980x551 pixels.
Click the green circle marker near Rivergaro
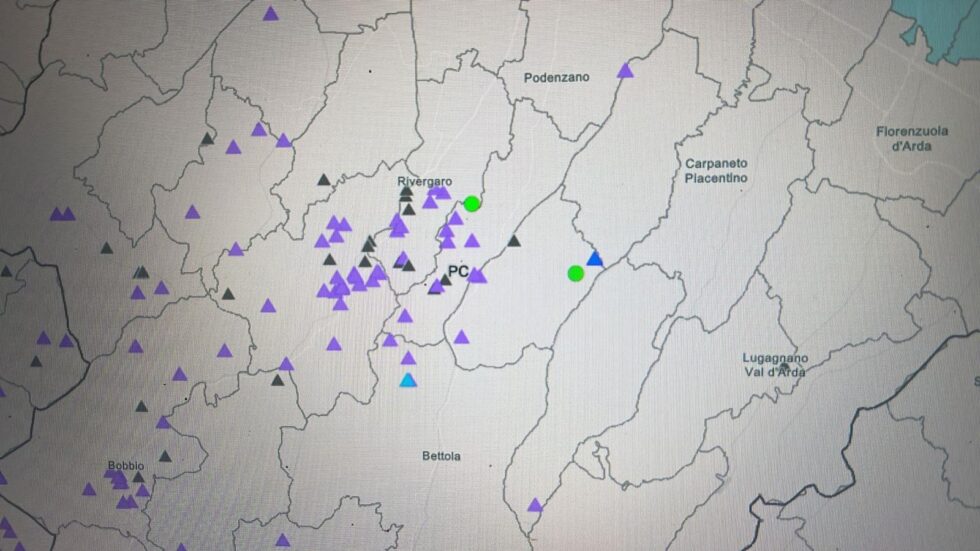point(472,204)
